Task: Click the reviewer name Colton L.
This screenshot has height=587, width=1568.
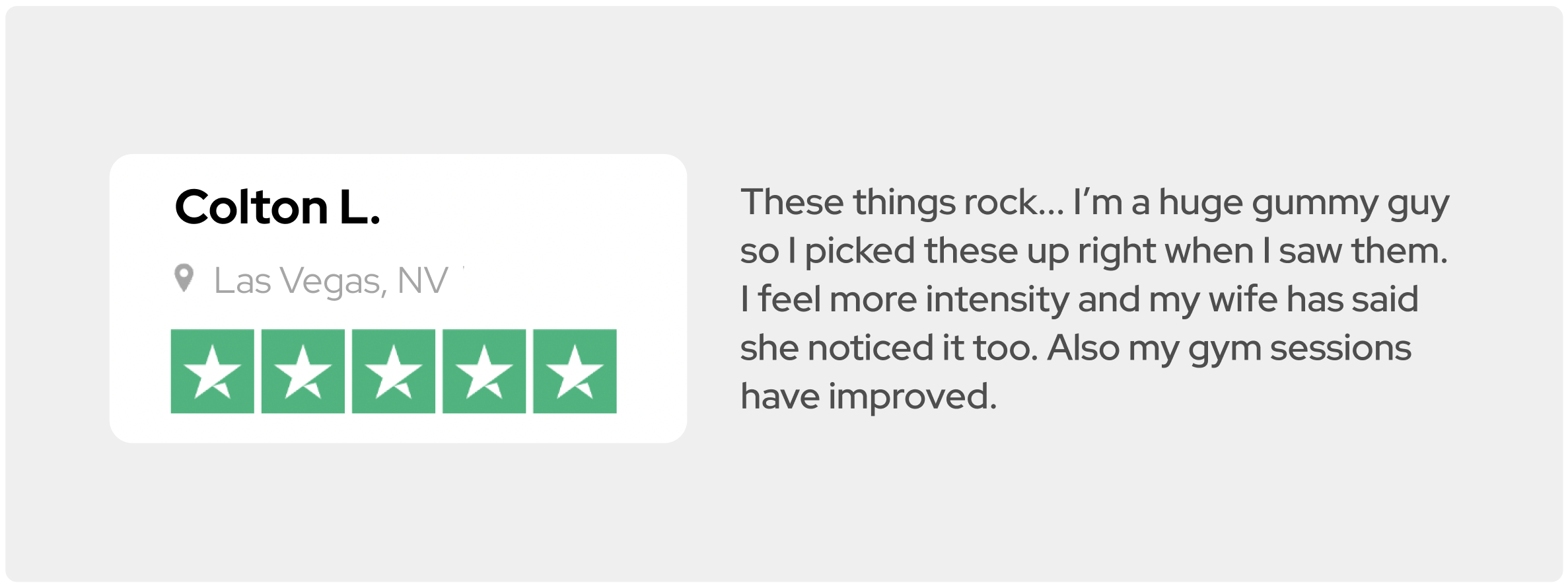Action: 277,208
